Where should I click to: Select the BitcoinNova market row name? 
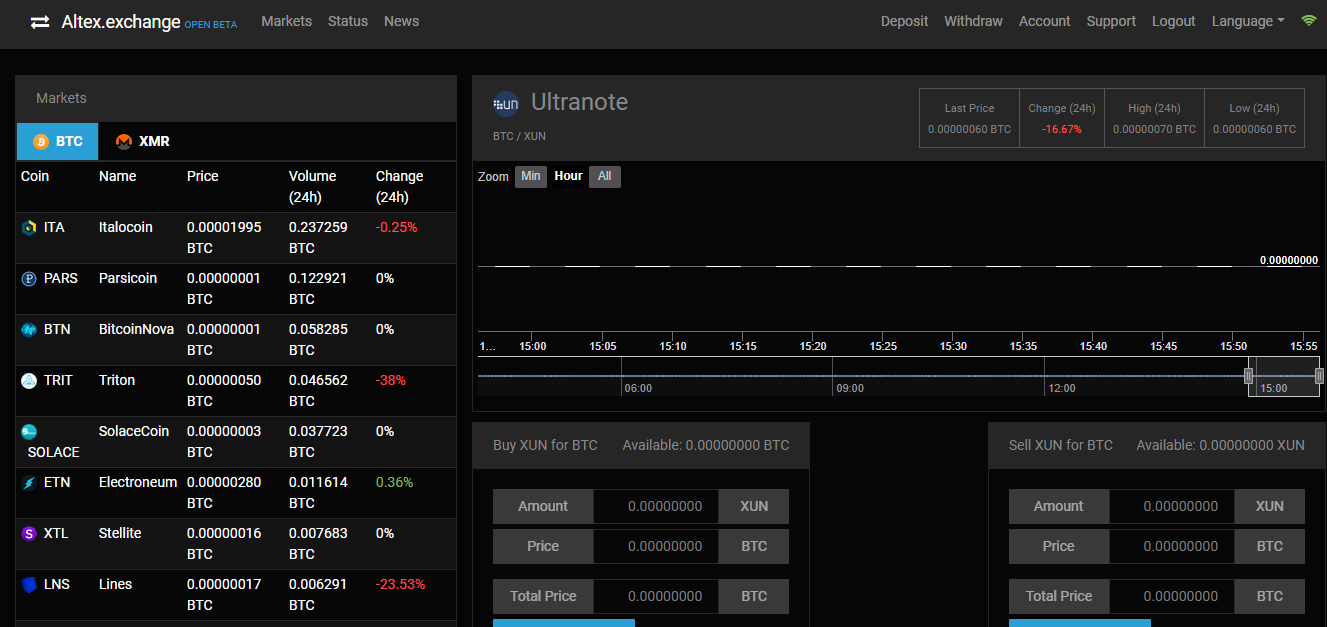pos(136,330)
